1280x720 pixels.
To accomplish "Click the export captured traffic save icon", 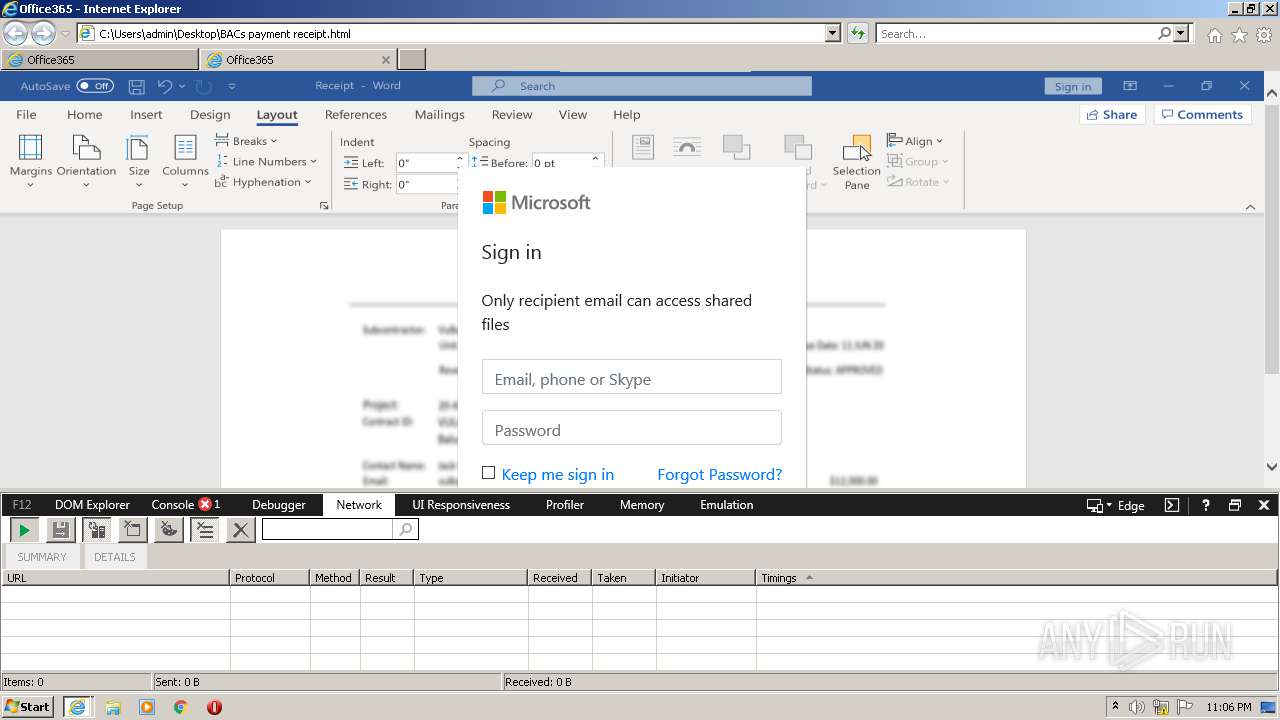I will (x=61, y=530).
